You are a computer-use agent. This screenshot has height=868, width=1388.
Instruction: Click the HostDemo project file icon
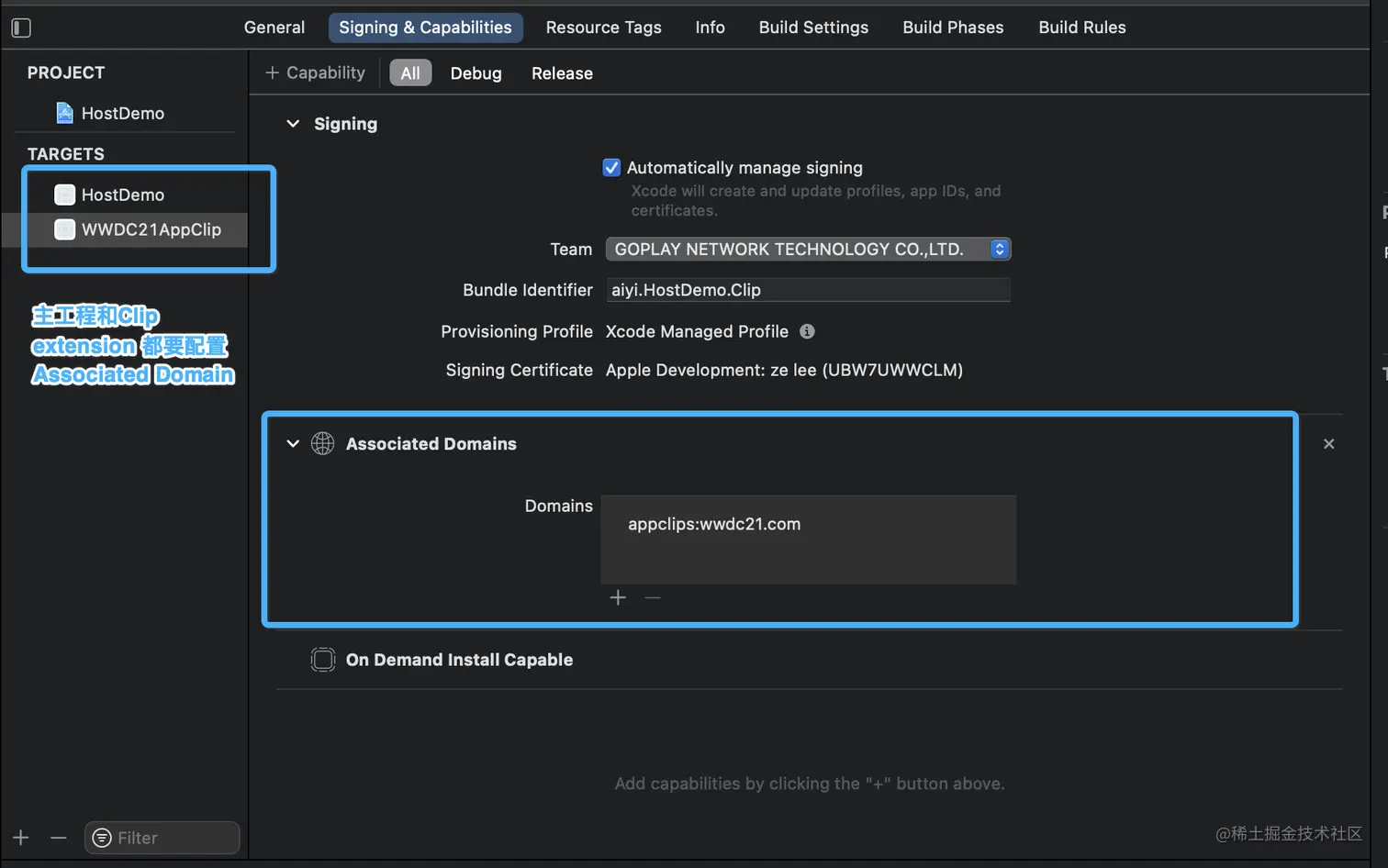click(x=64, y=113)
